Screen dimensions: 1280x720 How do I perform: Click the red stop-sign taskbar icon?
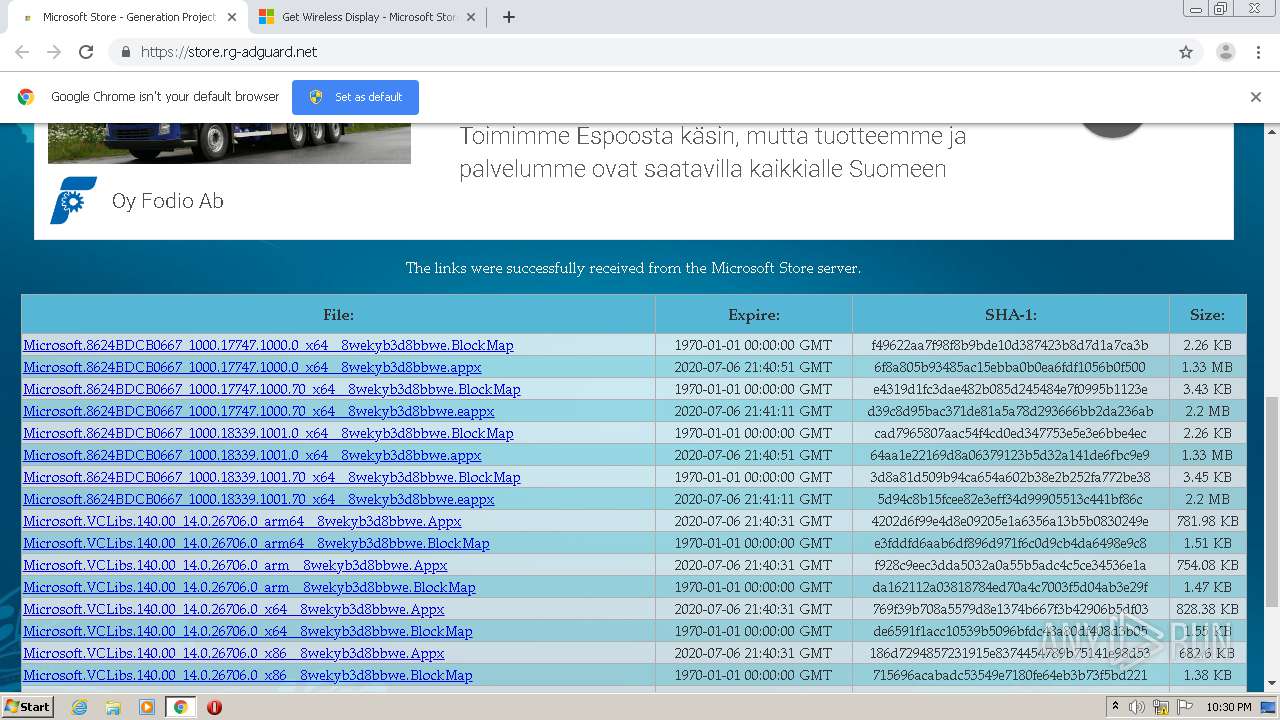pos(214,707)
